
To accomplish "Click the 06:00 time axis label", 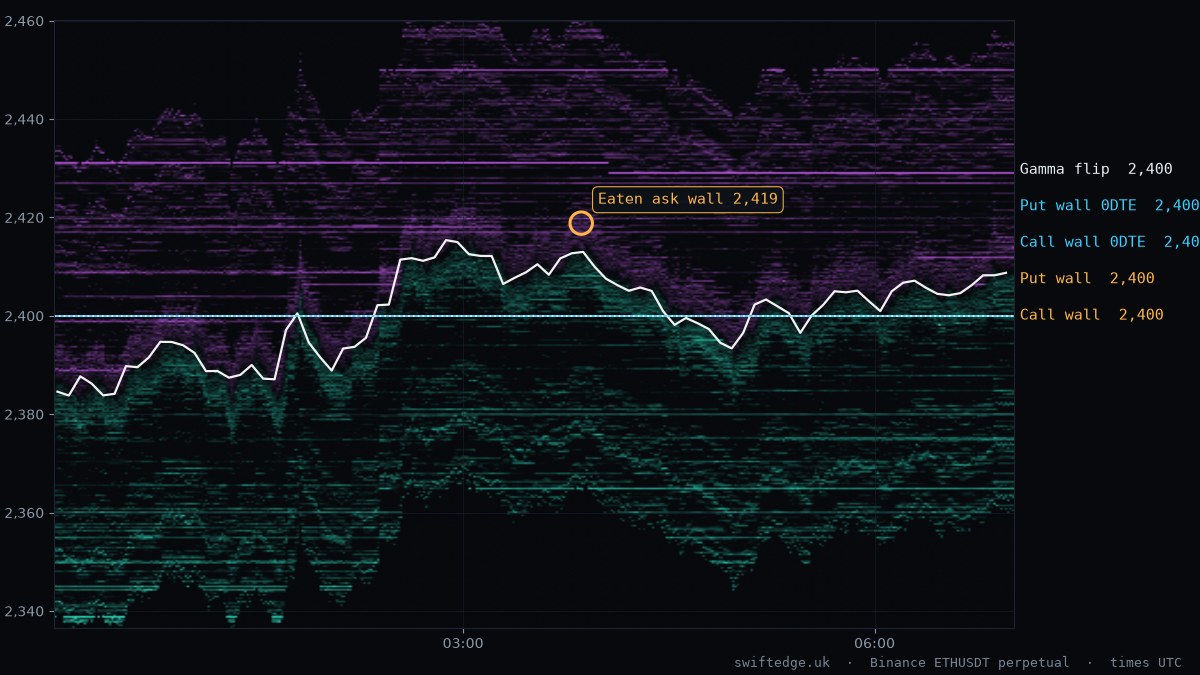I will click(875, 643).
